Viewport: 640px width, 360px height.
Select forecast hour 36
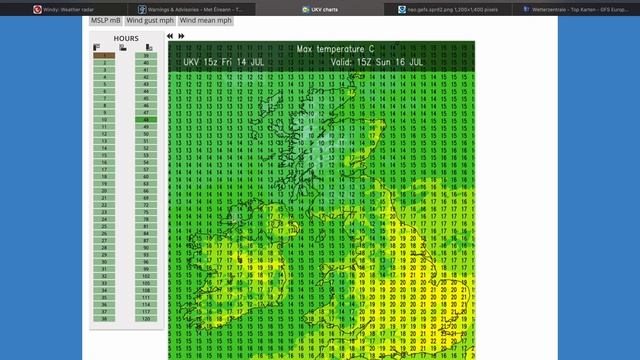(x=104, y=304)
